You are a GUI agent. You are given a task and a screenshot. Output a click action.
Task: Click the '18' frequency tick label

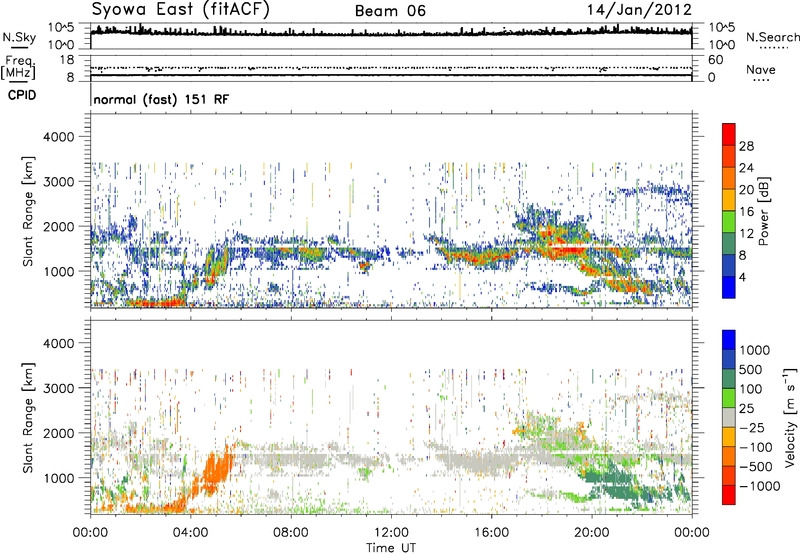[x=66, y=60]
